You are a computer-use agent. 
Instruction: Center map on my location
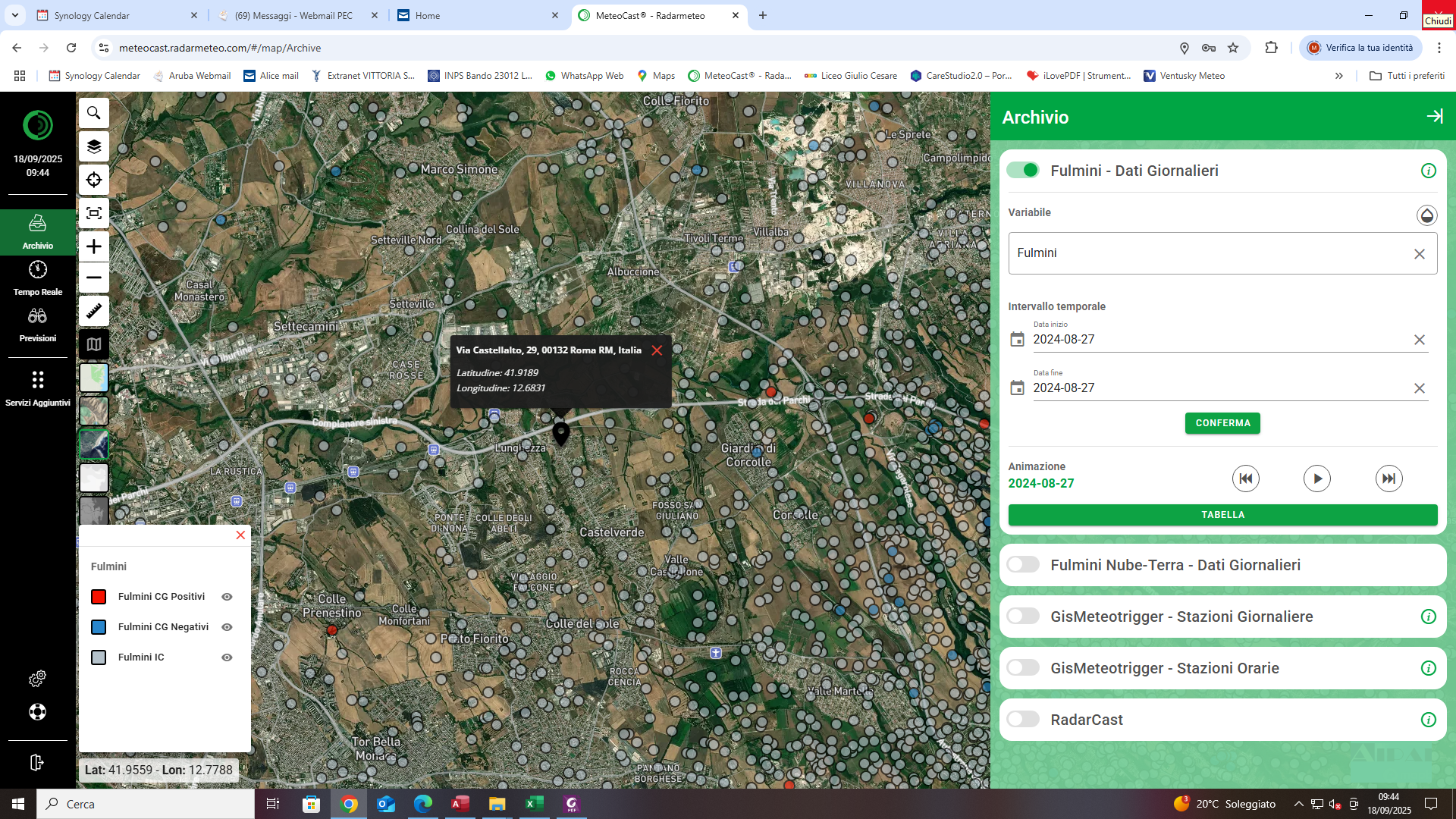point(94,180)
